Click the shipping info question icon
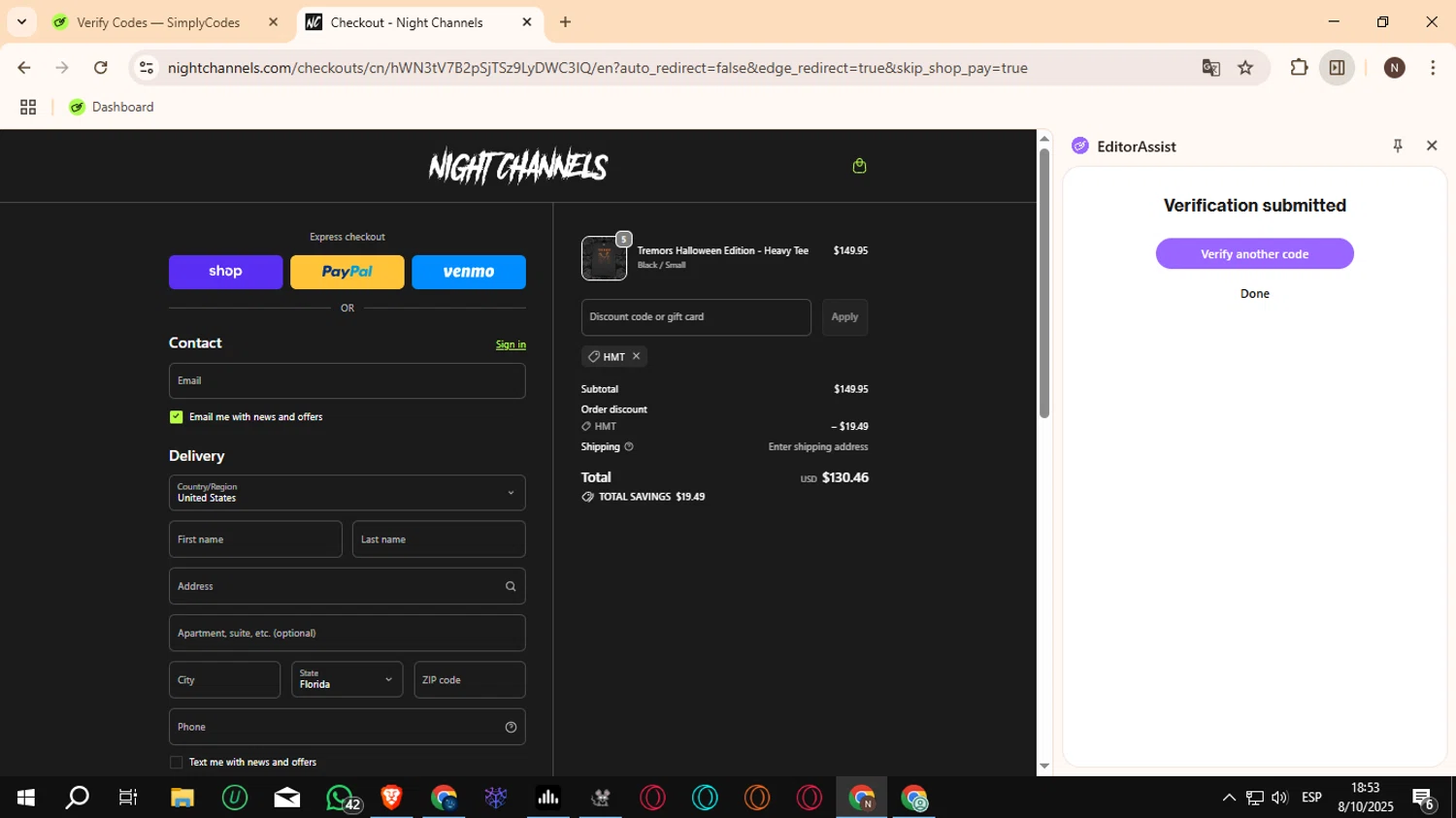The height and width of the screenshot is (818, 1456). click(629, 446)
